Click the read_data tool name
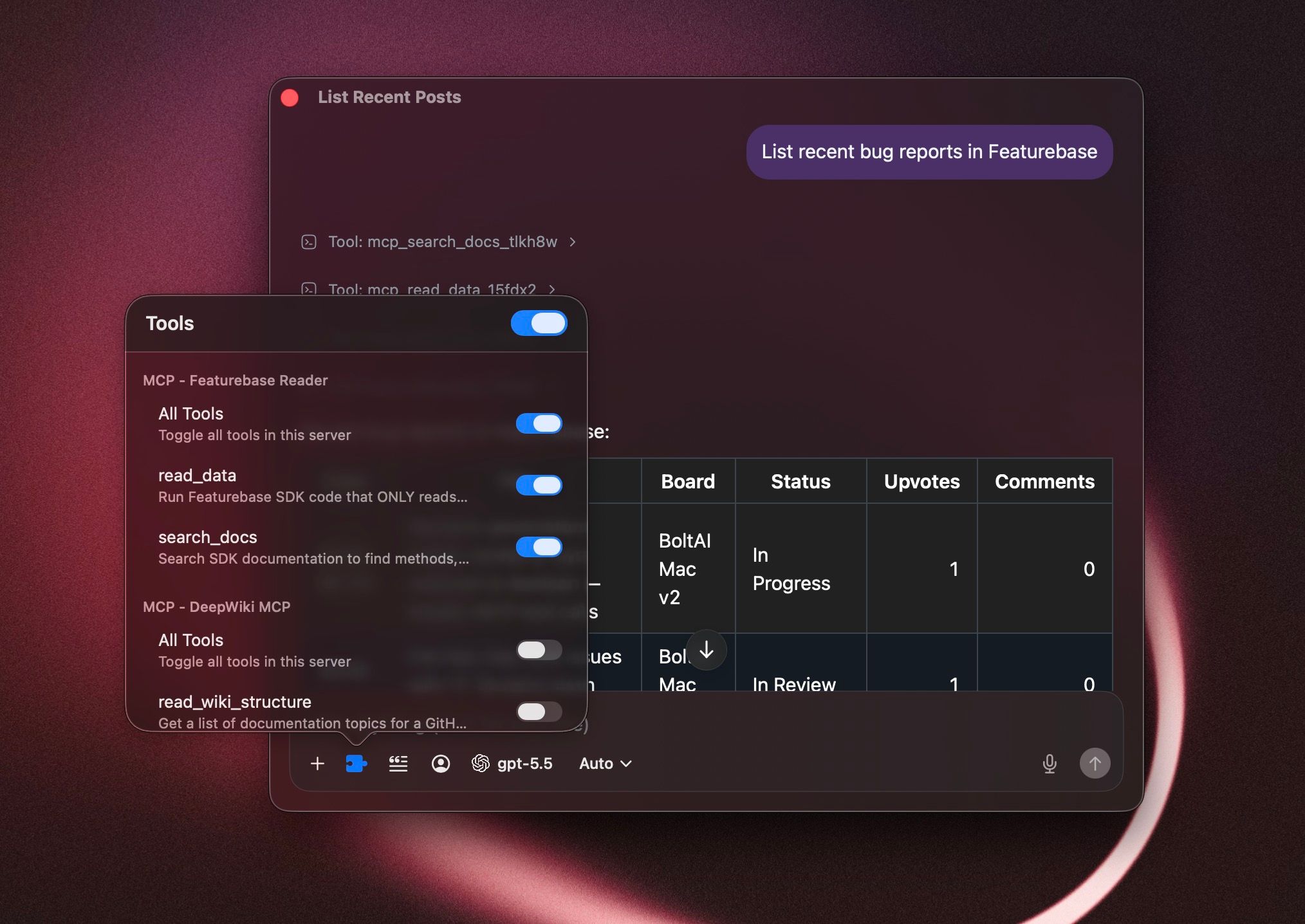The width and height of the screenshot is (1305, 924). coord(198,476)
